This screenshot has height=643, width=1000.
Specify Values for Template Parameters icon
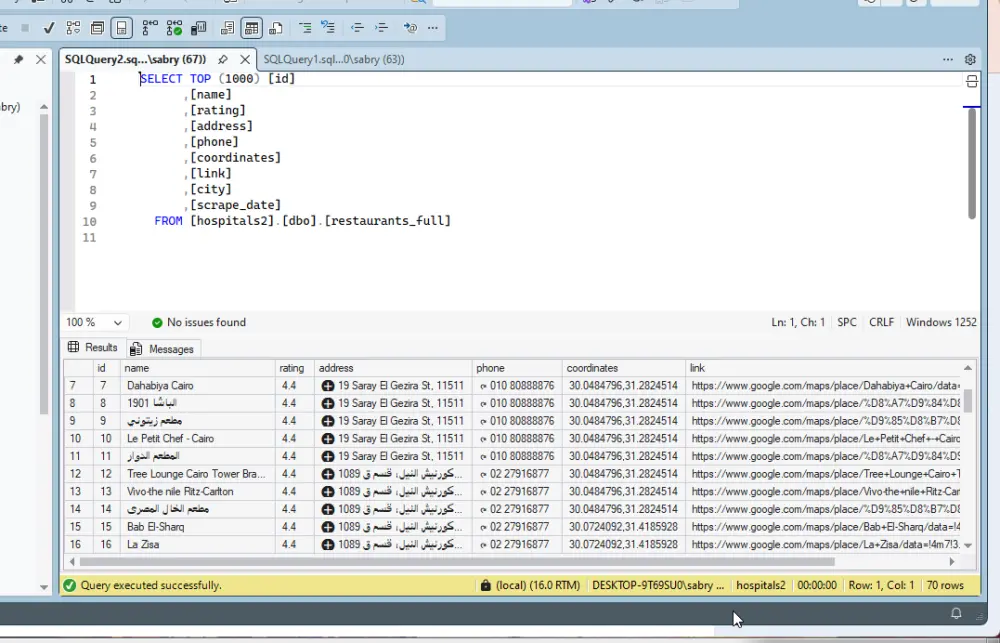pyautogui.click(x=410, y=28)
